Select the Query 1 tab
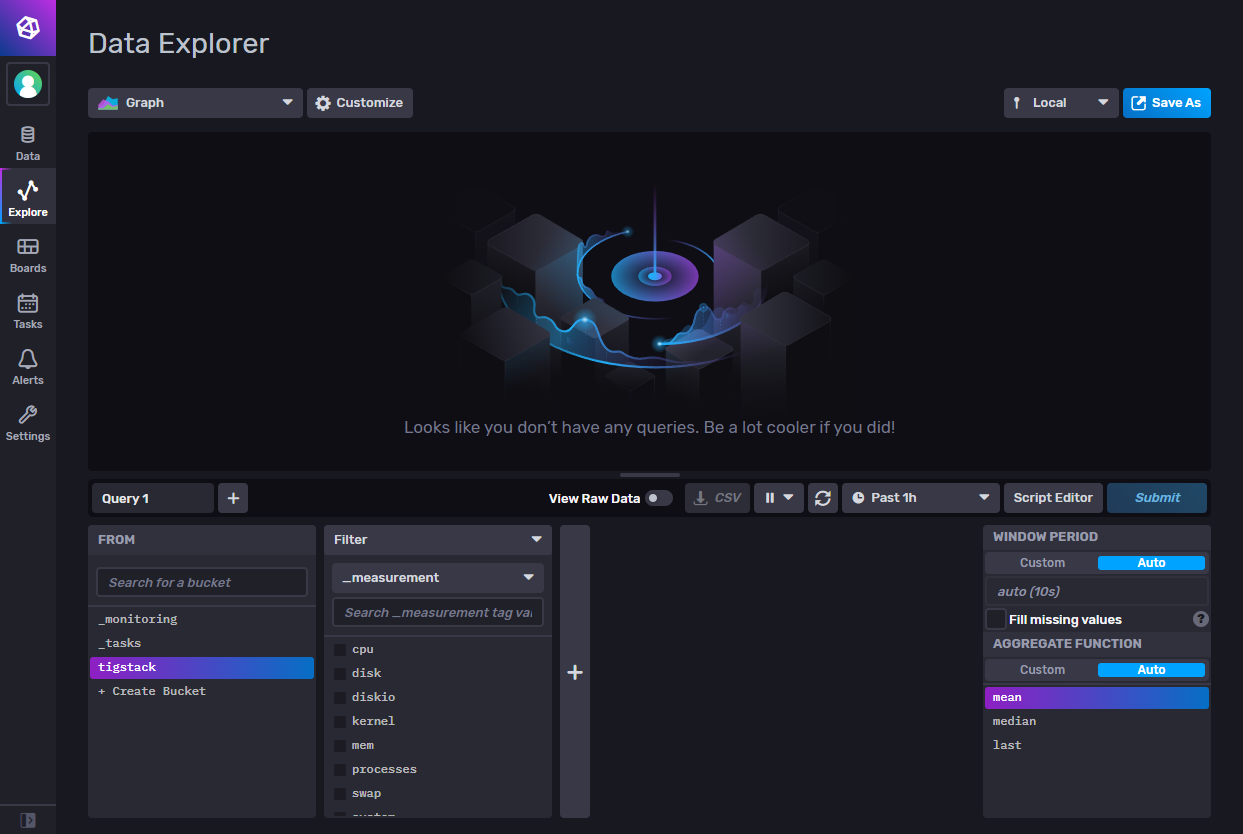The image size is (1243, 834). (x=152, y=498)
